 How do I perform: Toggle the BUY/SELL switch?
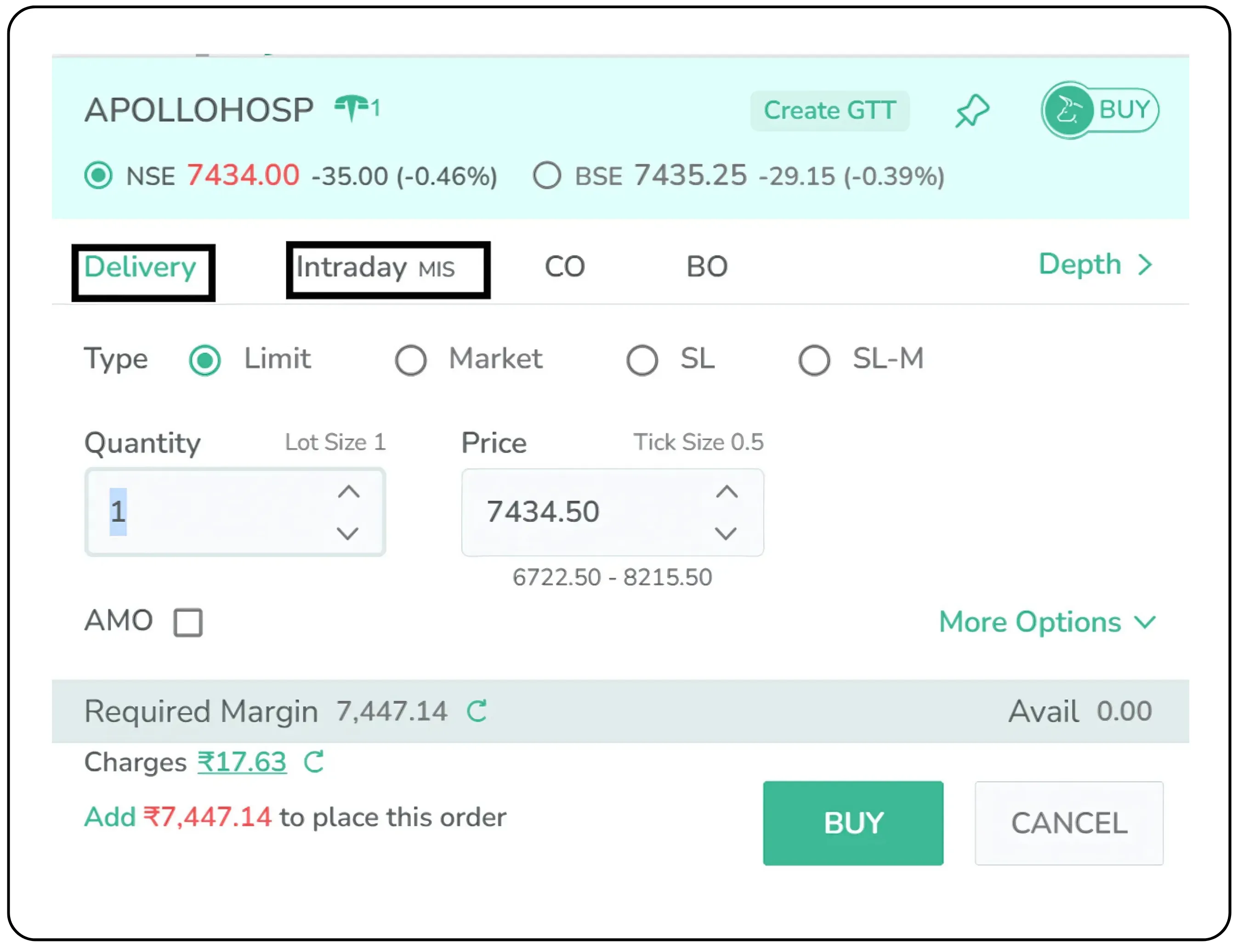(x=1099, y=110)
